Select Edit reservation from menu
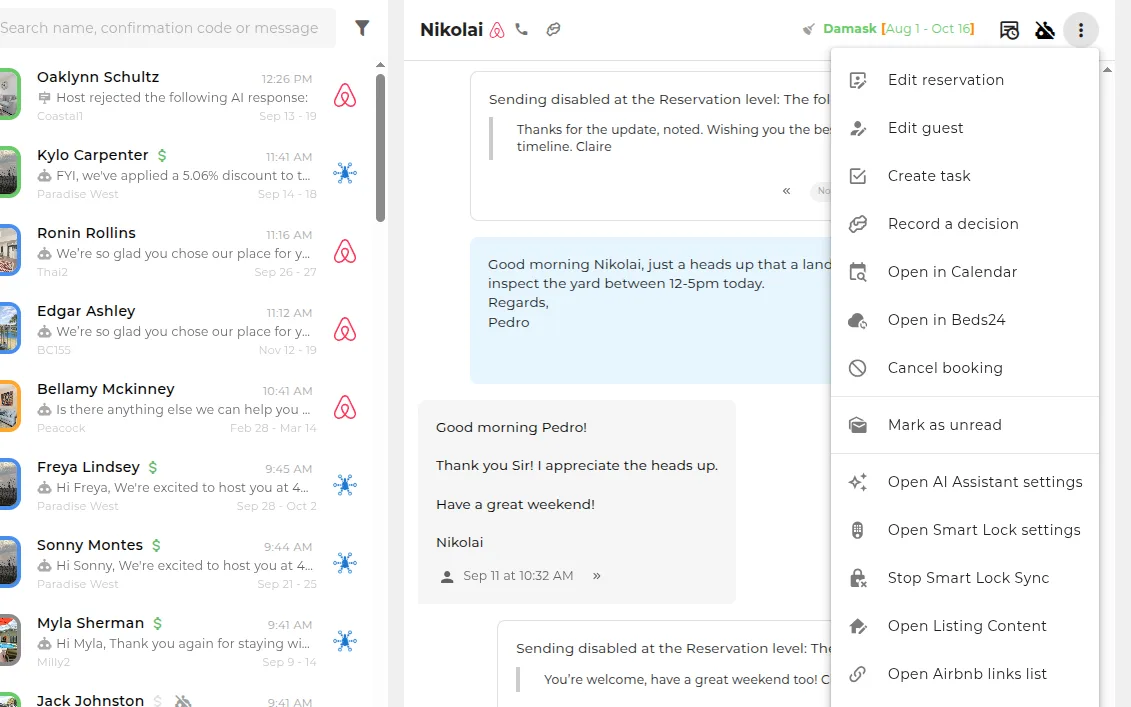 click(x=964, y=80)
